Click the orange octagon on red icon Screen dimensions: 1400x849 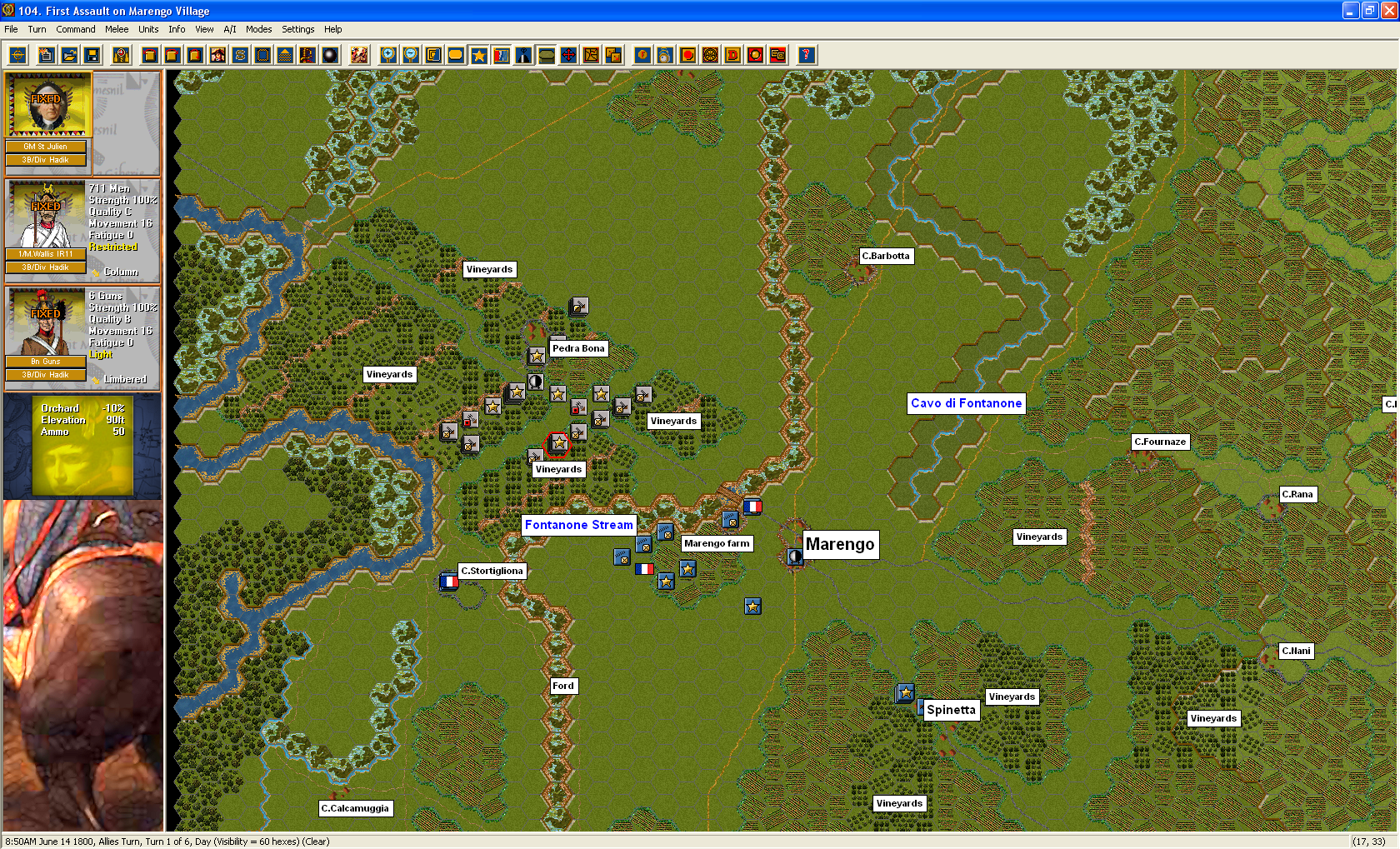(755, 55)
